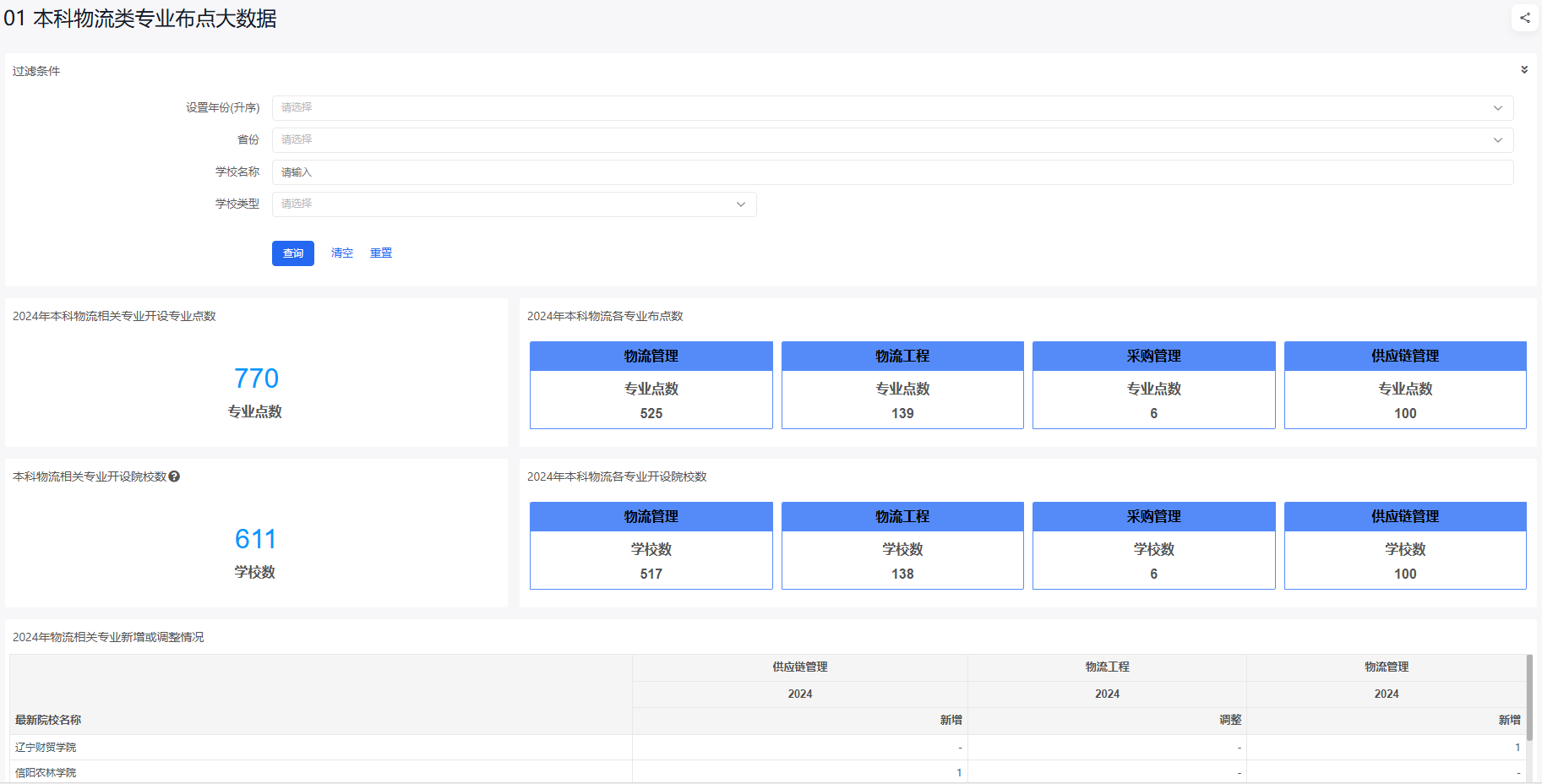This screenshot has width=1542, height=784.
Task: Click the help icon beside 本科物流相关专业开设院校数
Action: (x=174, y=476)
